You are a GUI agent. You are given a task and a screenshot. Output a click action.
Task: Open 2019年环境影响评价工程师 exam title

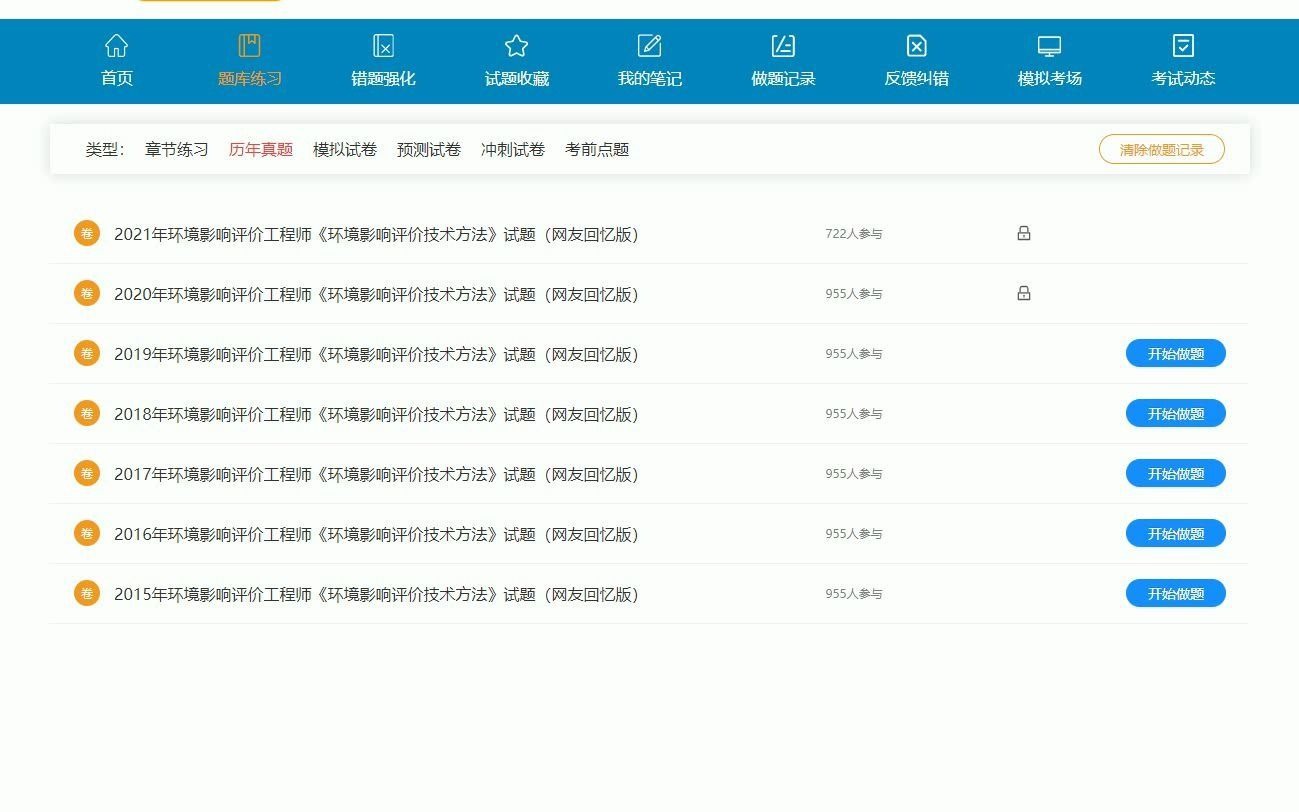376,354
